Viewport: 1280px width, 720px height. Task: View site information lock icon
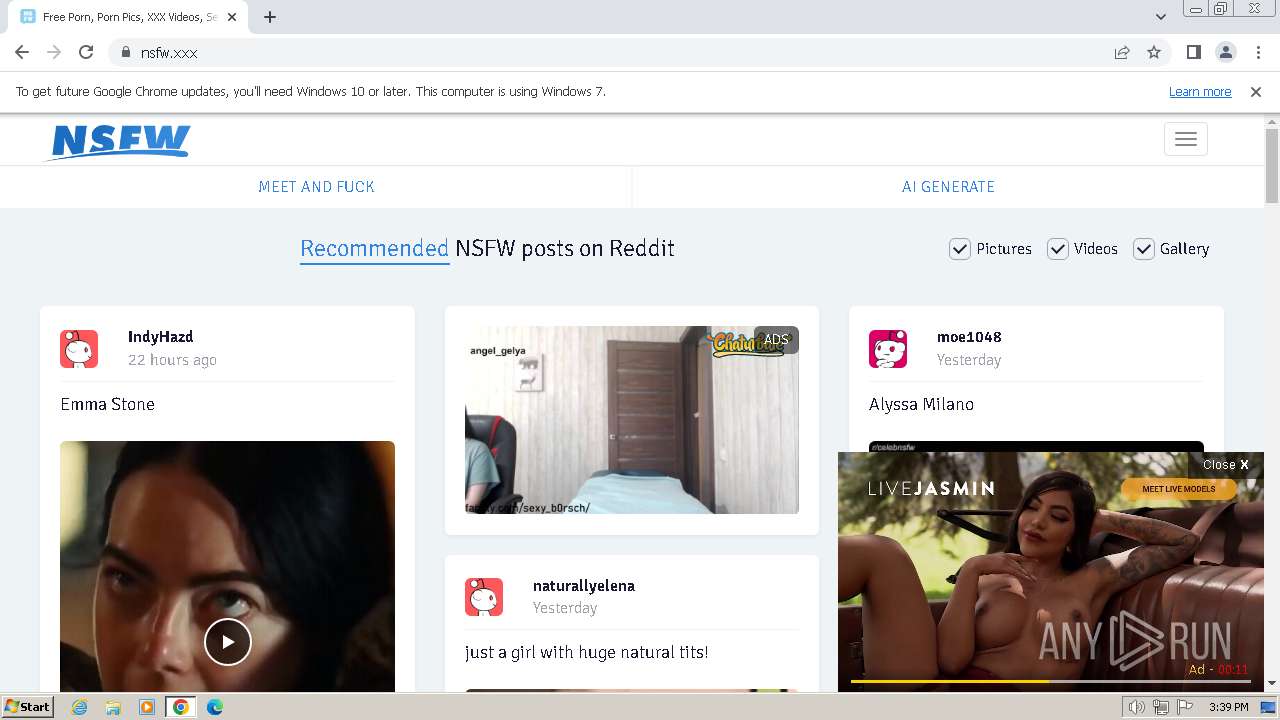tap(125, 52)
